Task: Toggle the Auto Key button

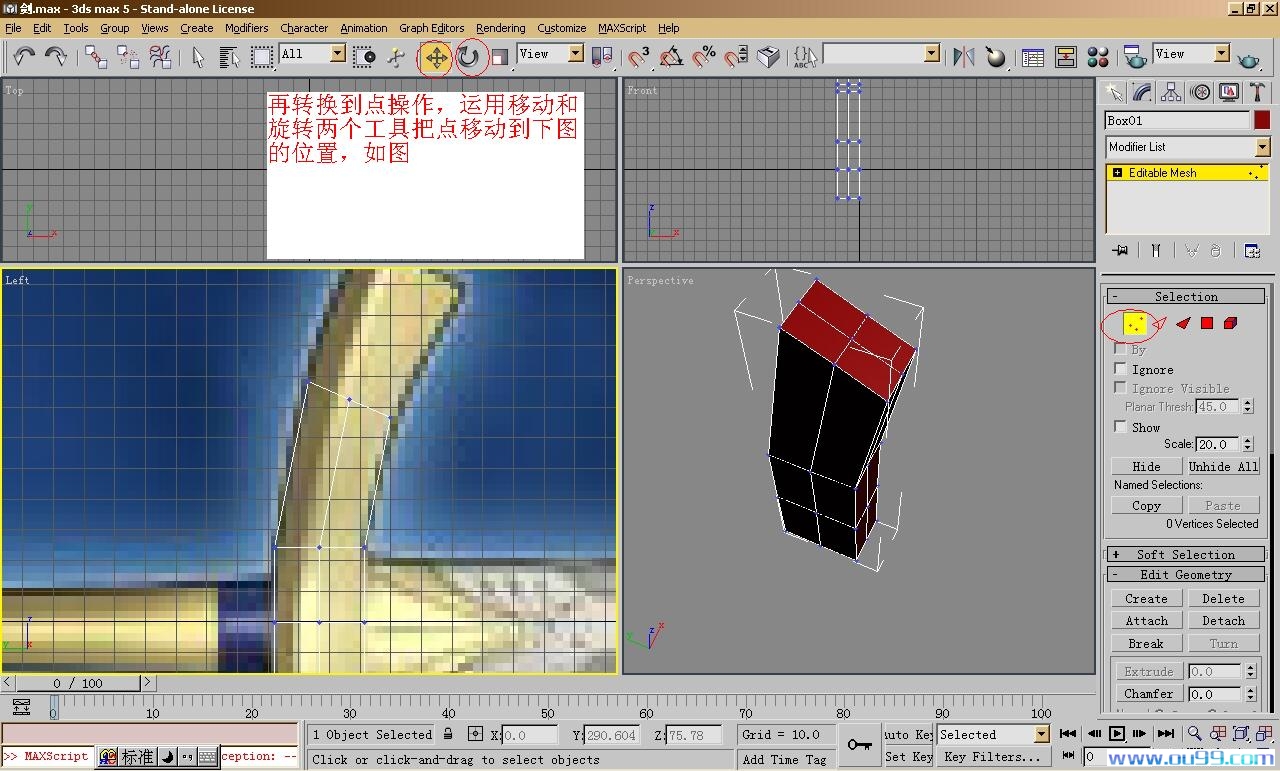Action: [909, 734]
